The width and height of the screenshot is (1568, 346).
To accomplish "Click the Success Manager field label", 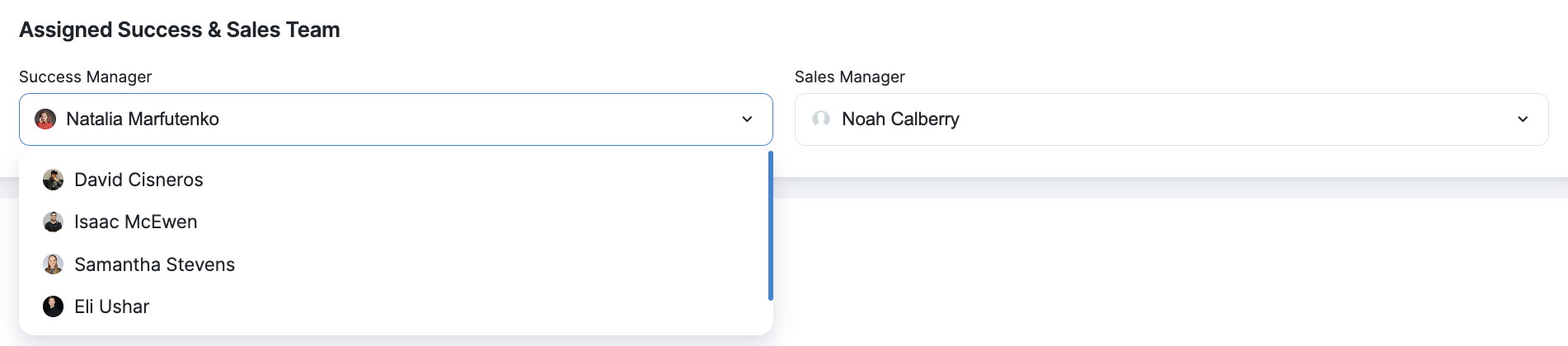I will 85,77.
